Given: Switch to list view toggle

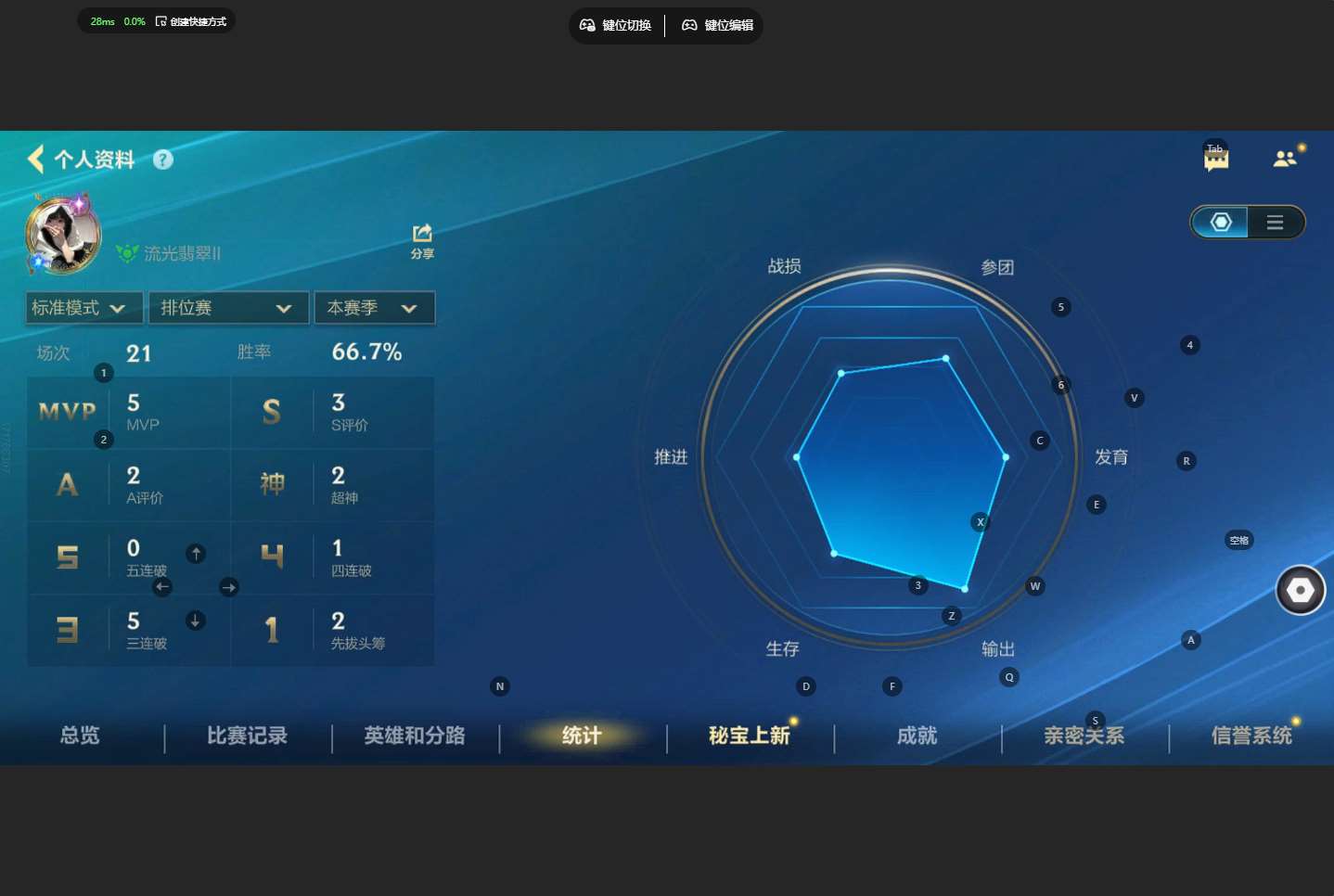Looking at the screenshot, I should [1276, 222].
